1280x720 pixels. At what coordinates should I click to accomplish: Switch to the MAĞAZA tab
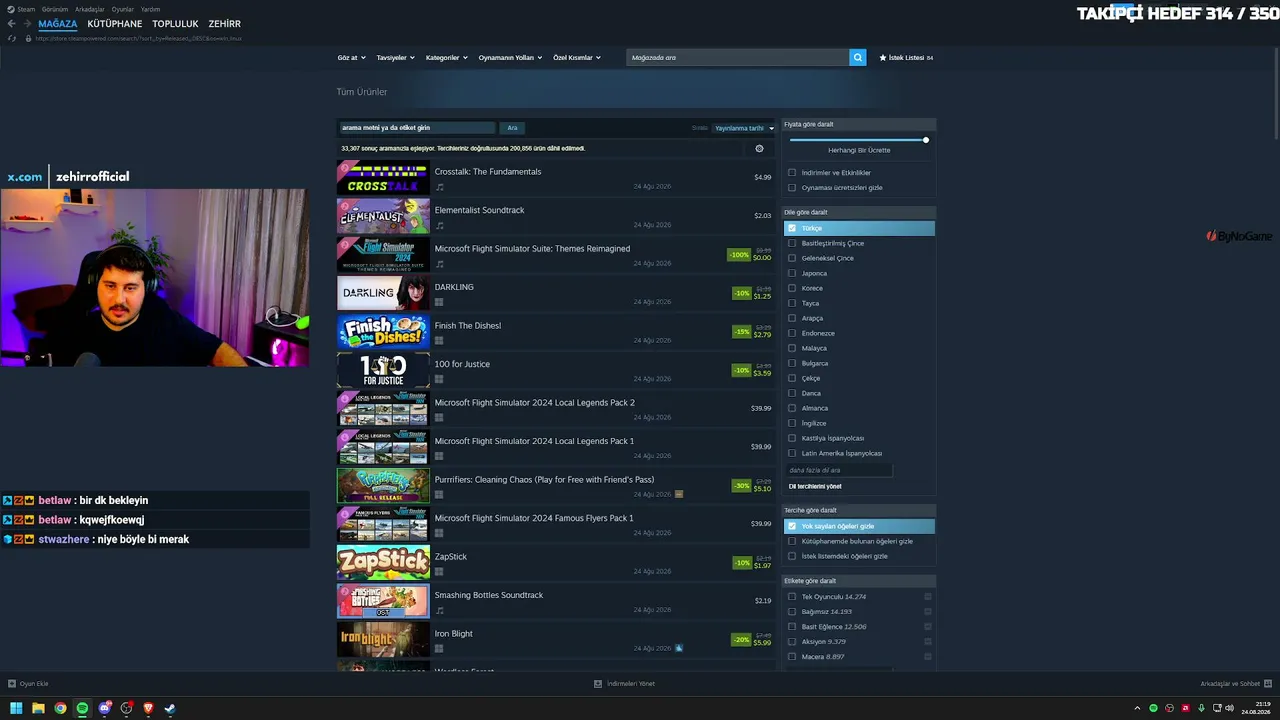[x=58, y=24]
